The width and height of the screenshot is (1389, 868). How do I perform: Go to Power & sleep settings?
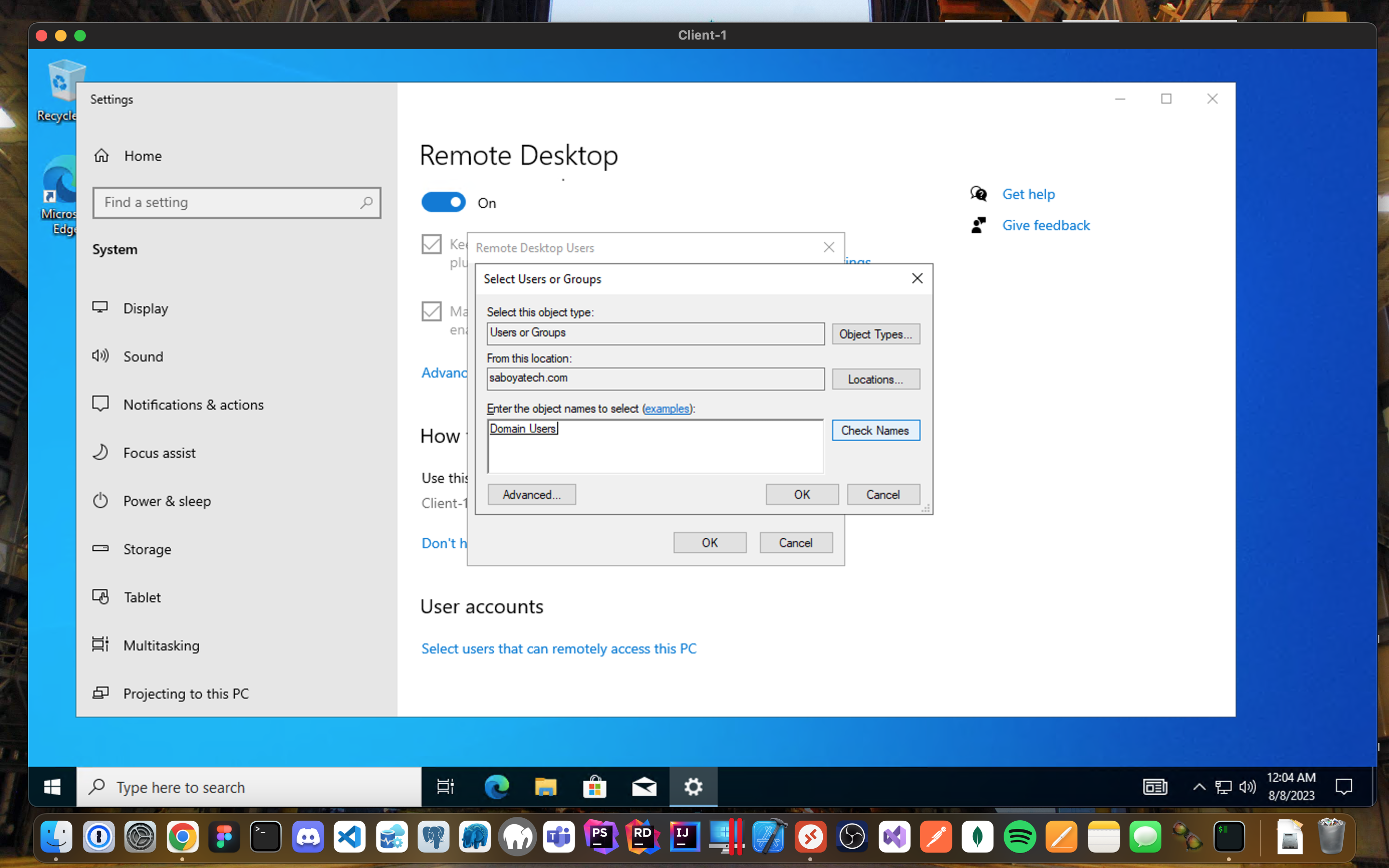pyautogui.click(x=167, y=501)
